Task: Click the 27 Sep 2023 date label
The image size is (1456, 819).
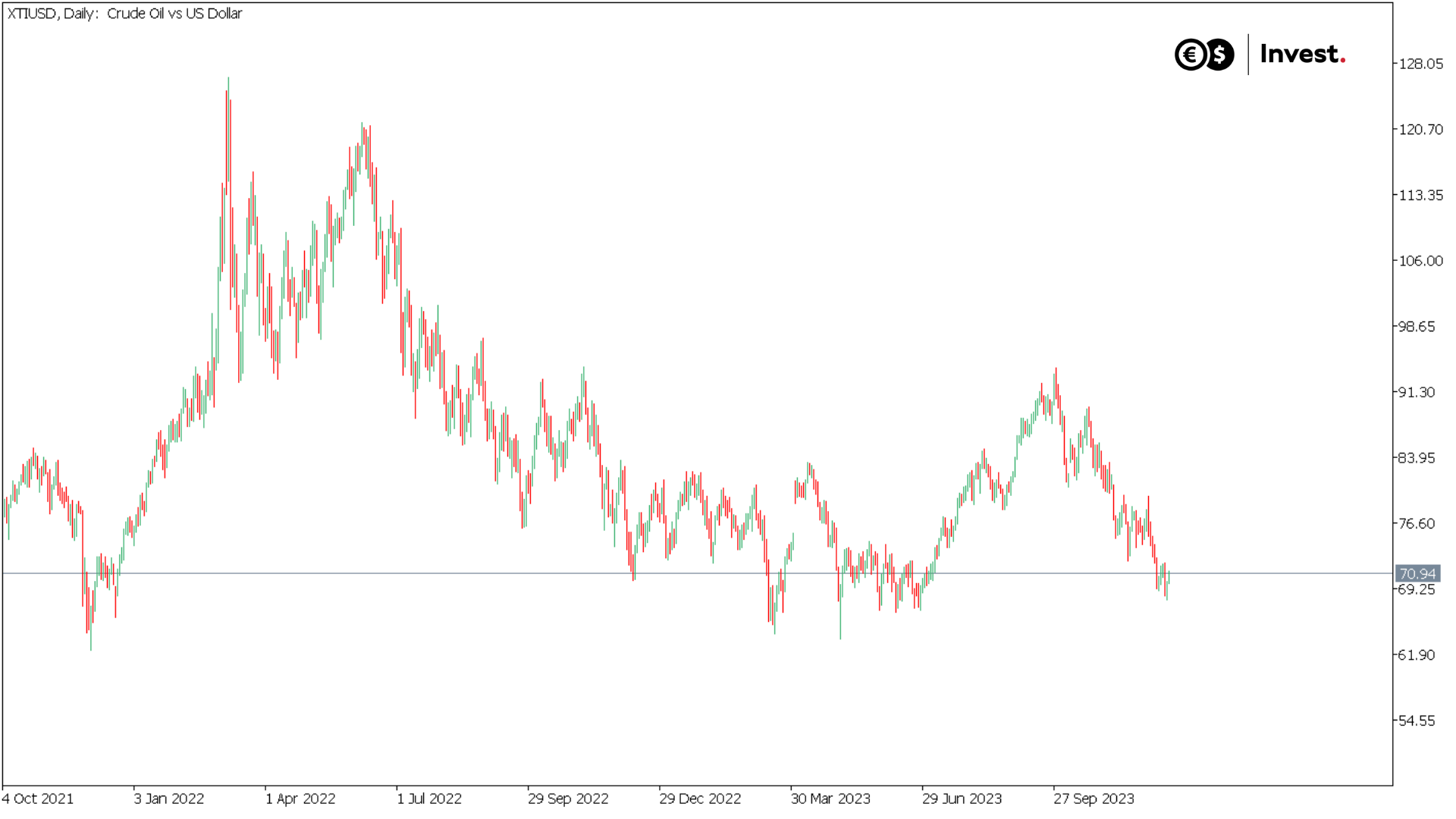Action: click(x=1094, y=799)
